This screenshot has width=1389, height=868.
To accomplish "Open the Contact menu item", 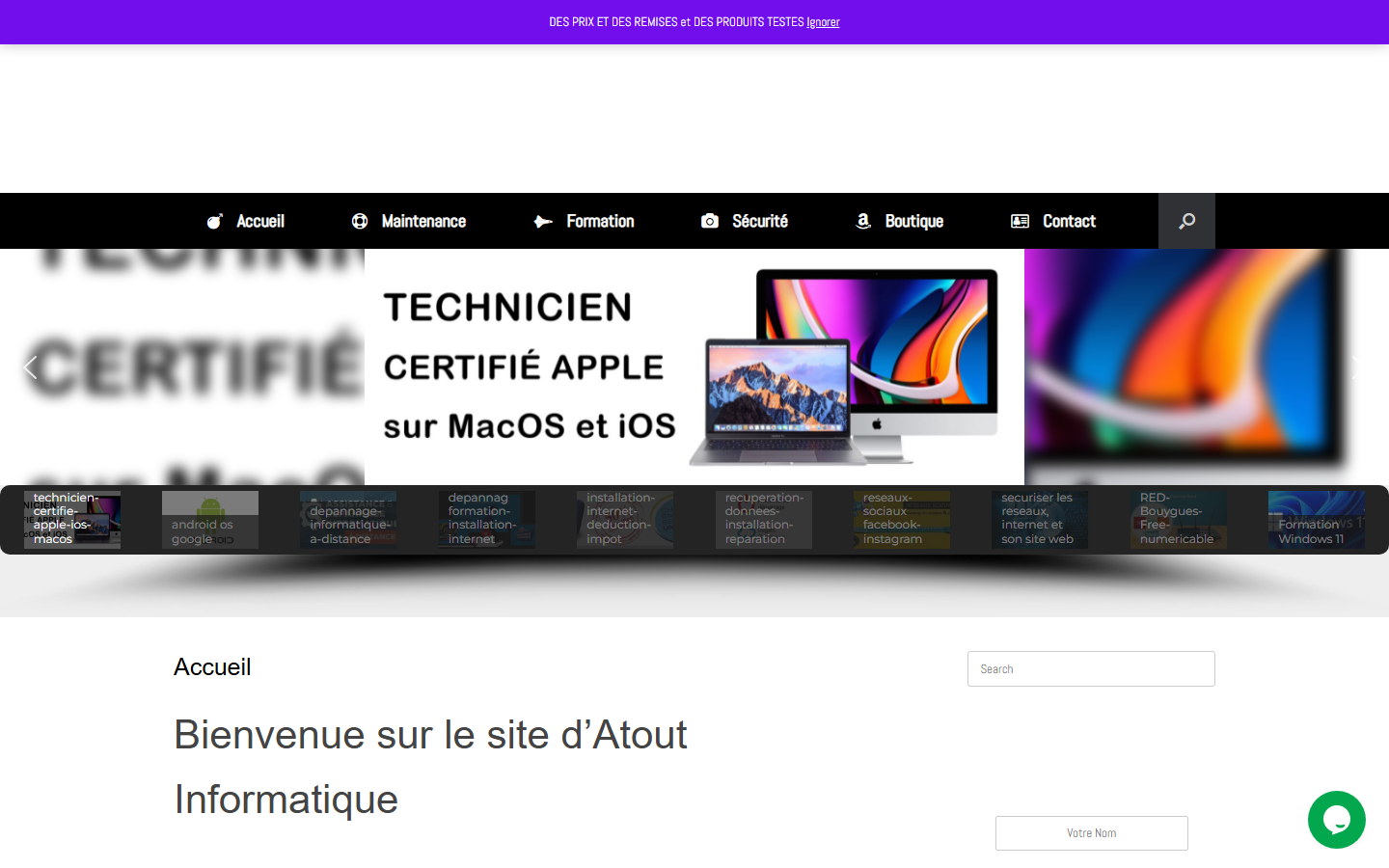I will tap(1069, 221).
